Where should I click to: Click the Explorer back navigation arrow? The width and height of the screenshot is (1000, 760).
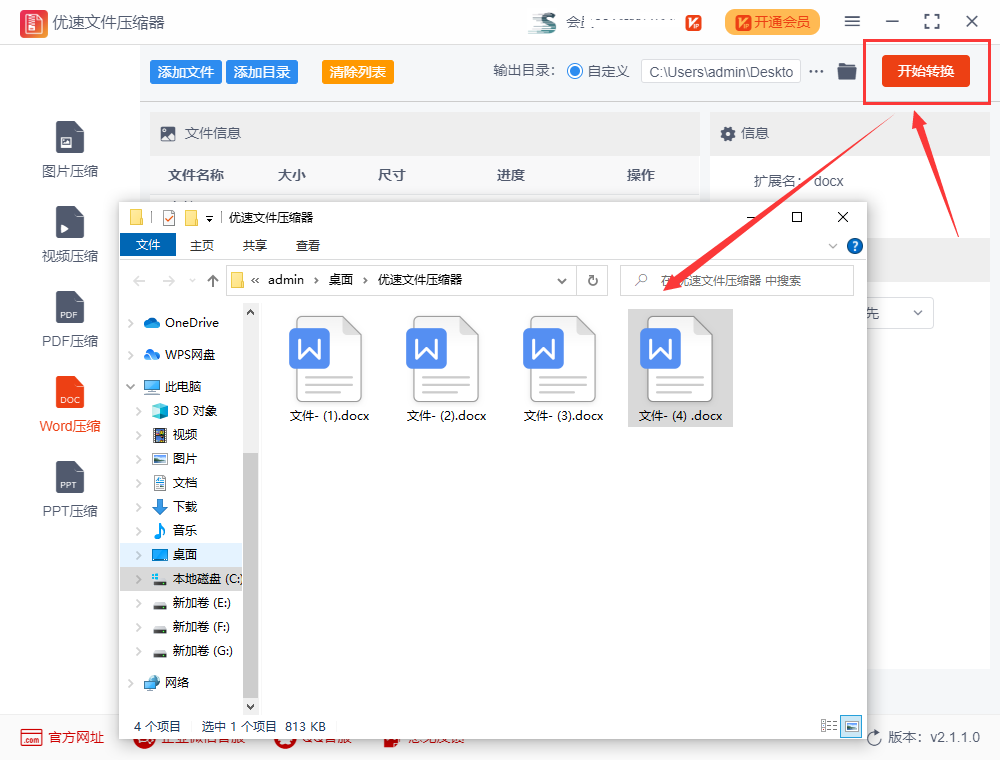(x=140, y=281)
